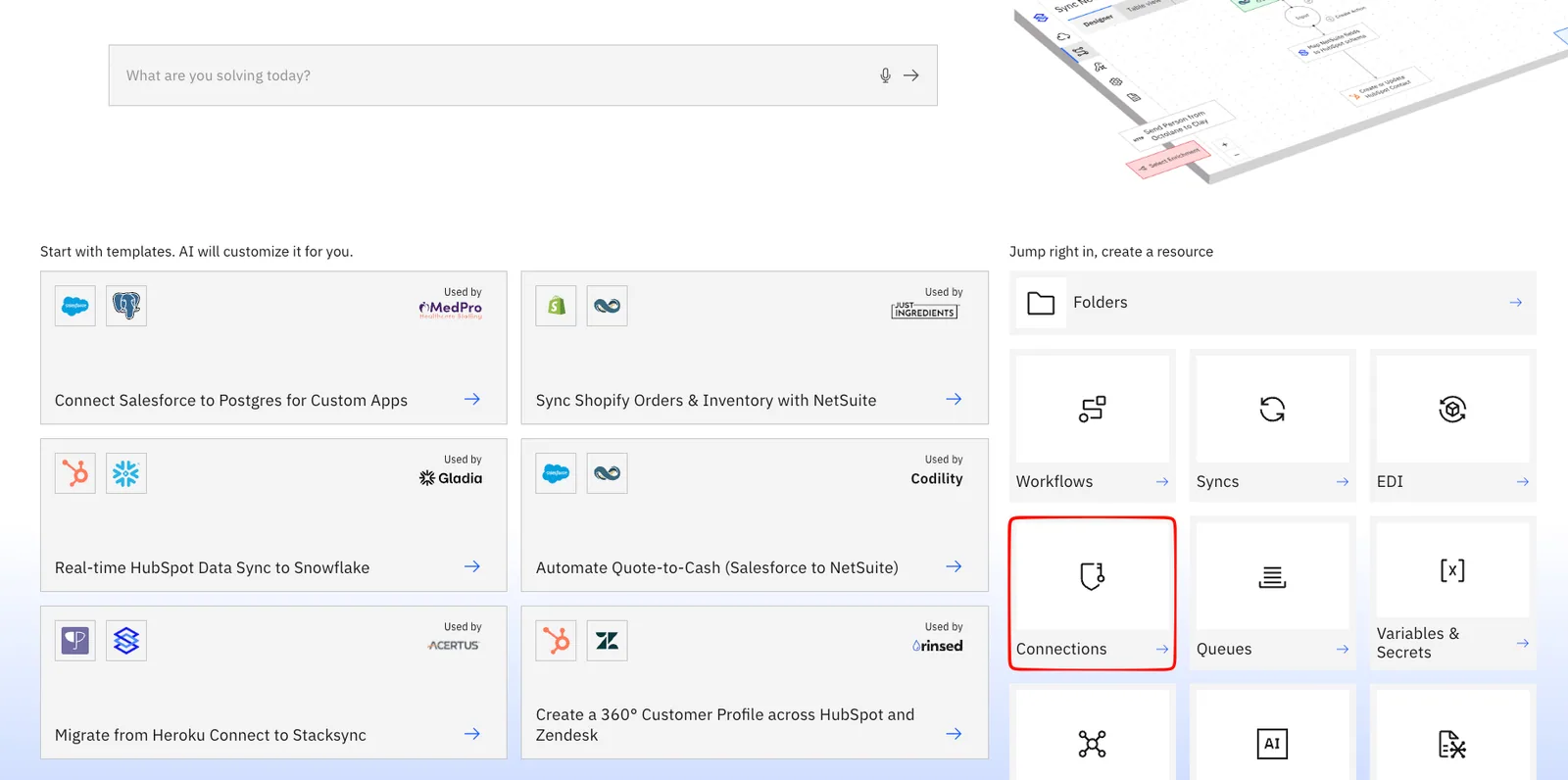The image size is (1568, 780).
Task: Click the Salesforce icon in the Postgres template
Action: point(75,306)
